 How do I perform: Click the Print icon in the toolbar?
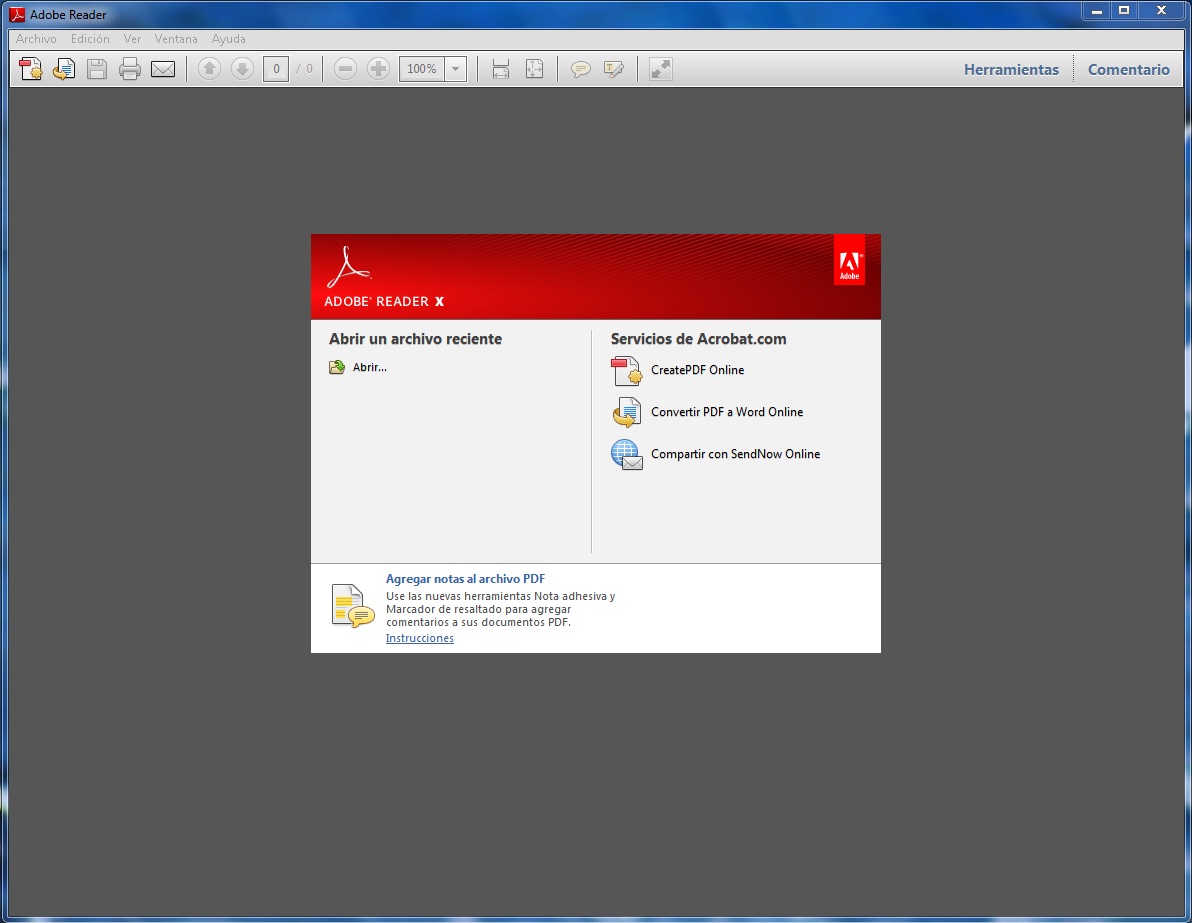pyautogui.click(x=130, y=69)
